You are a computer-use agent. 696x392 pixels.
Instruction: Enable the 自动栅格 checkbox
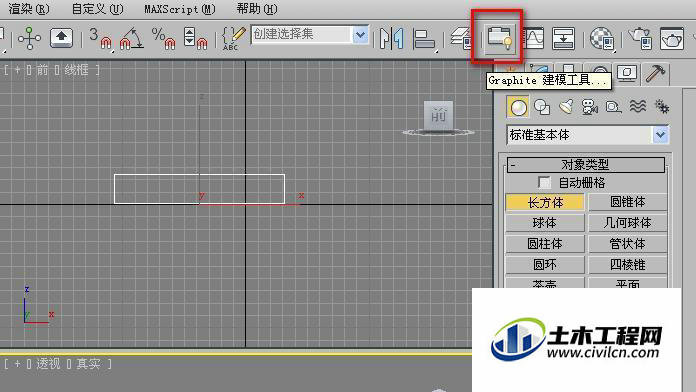(544, 182)
